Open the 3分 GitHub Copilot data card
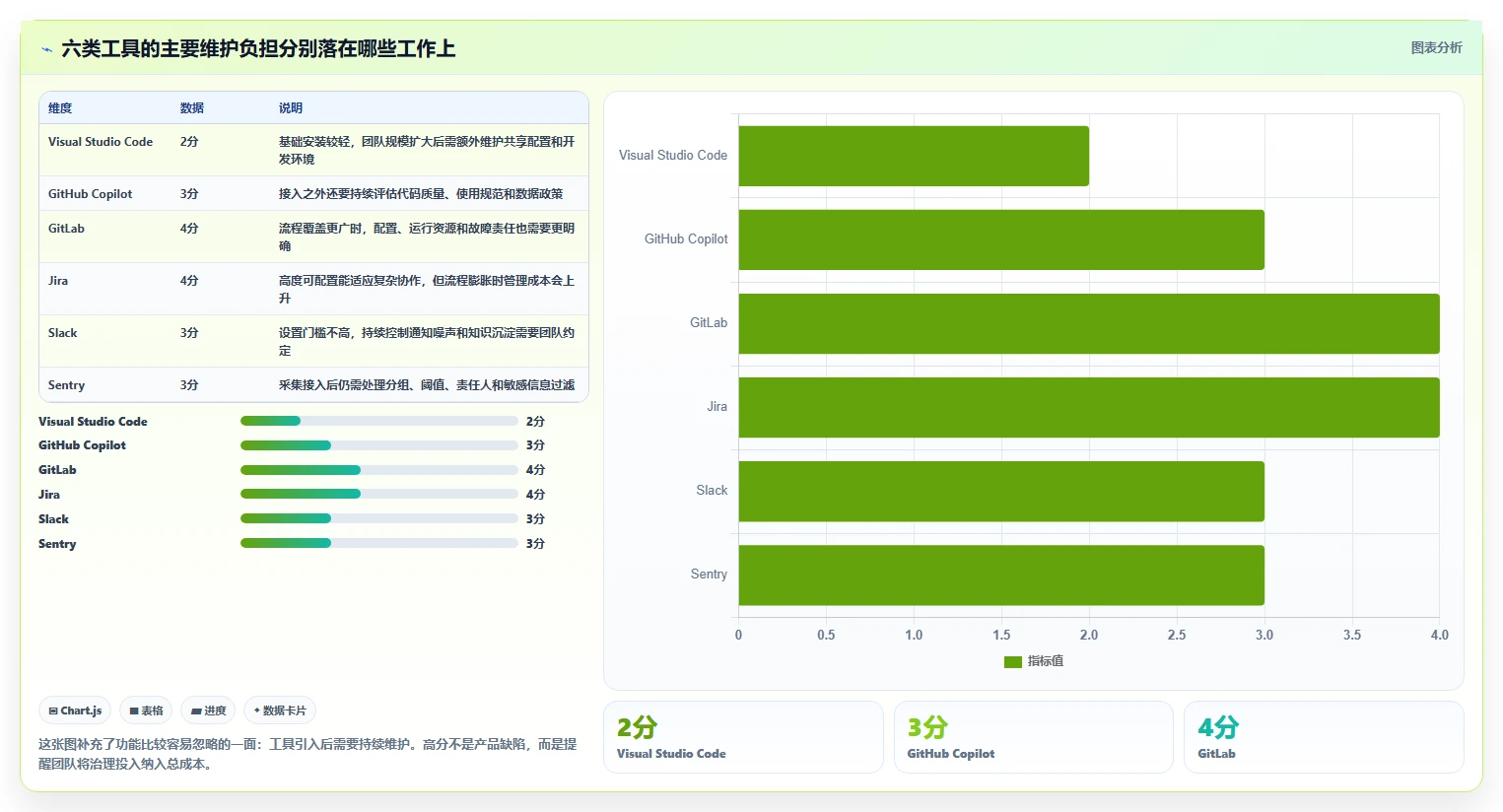 (x=1034, y=737)
